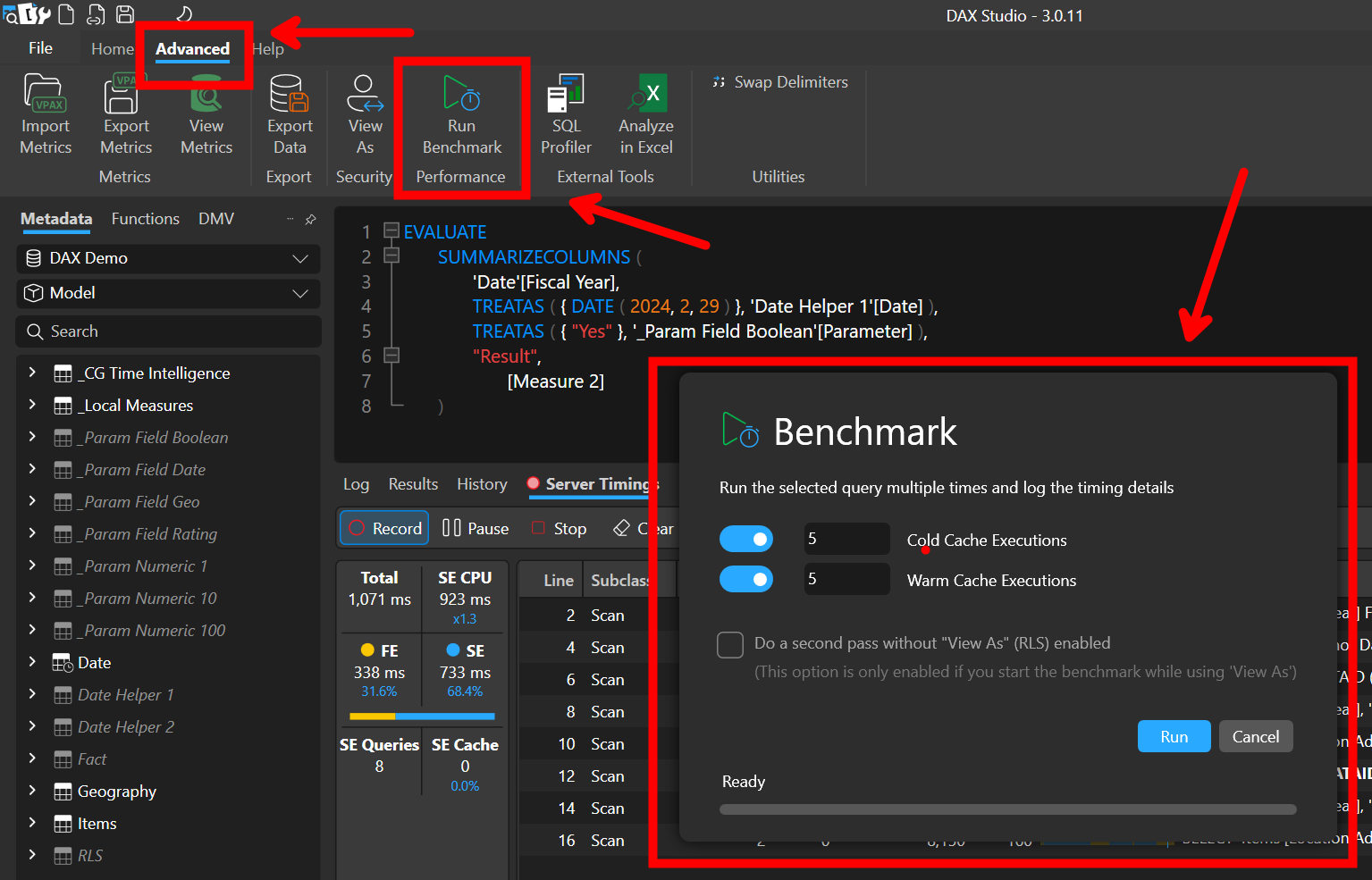This screenshot has width=1372, height=880.
Task: Check second pass without View As RLS
Action: click(x=730, y=644)
